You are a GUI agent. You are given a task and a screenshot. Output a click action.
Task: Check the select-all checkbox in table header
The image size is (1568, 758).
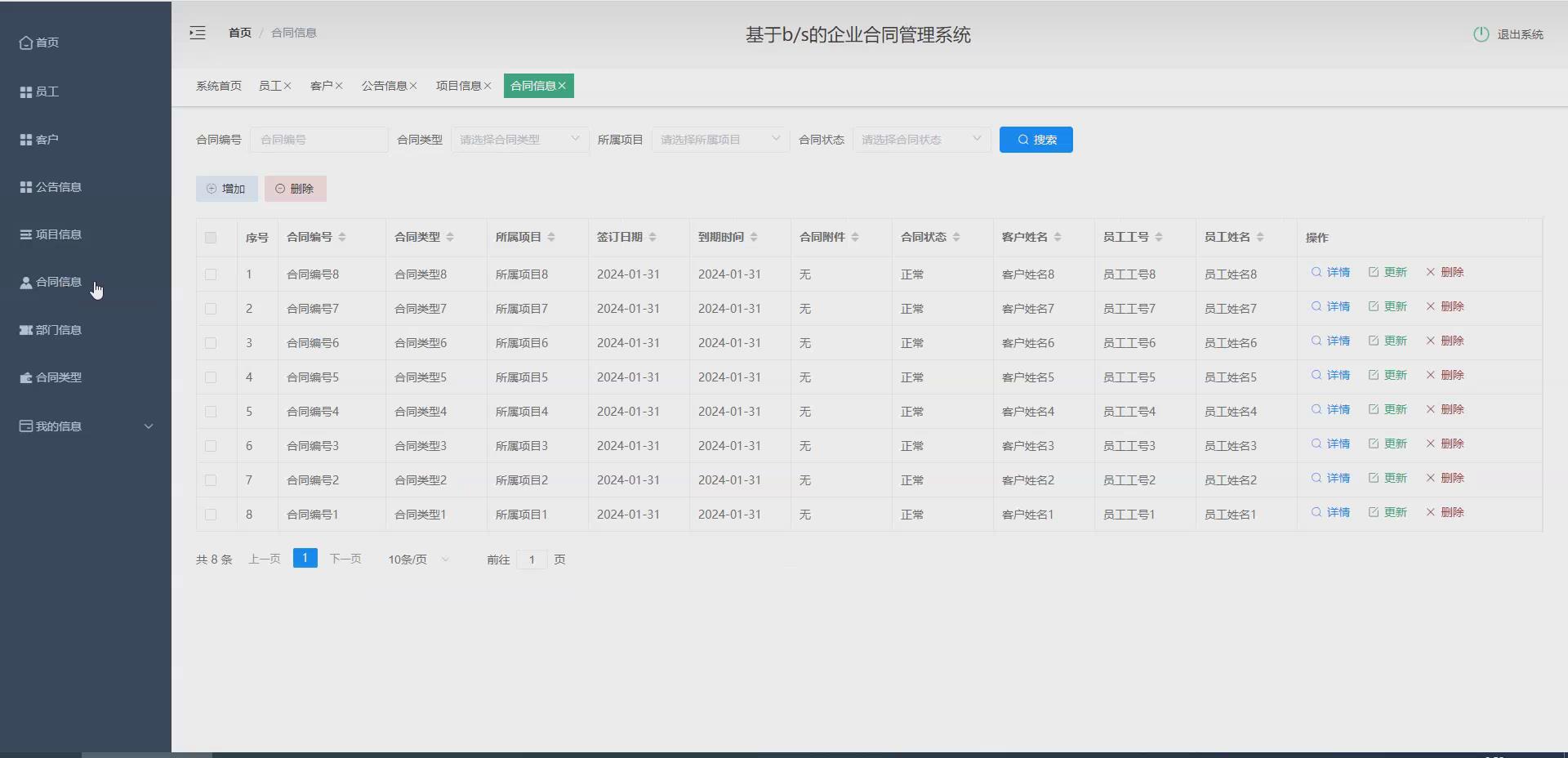pos(212,238)
